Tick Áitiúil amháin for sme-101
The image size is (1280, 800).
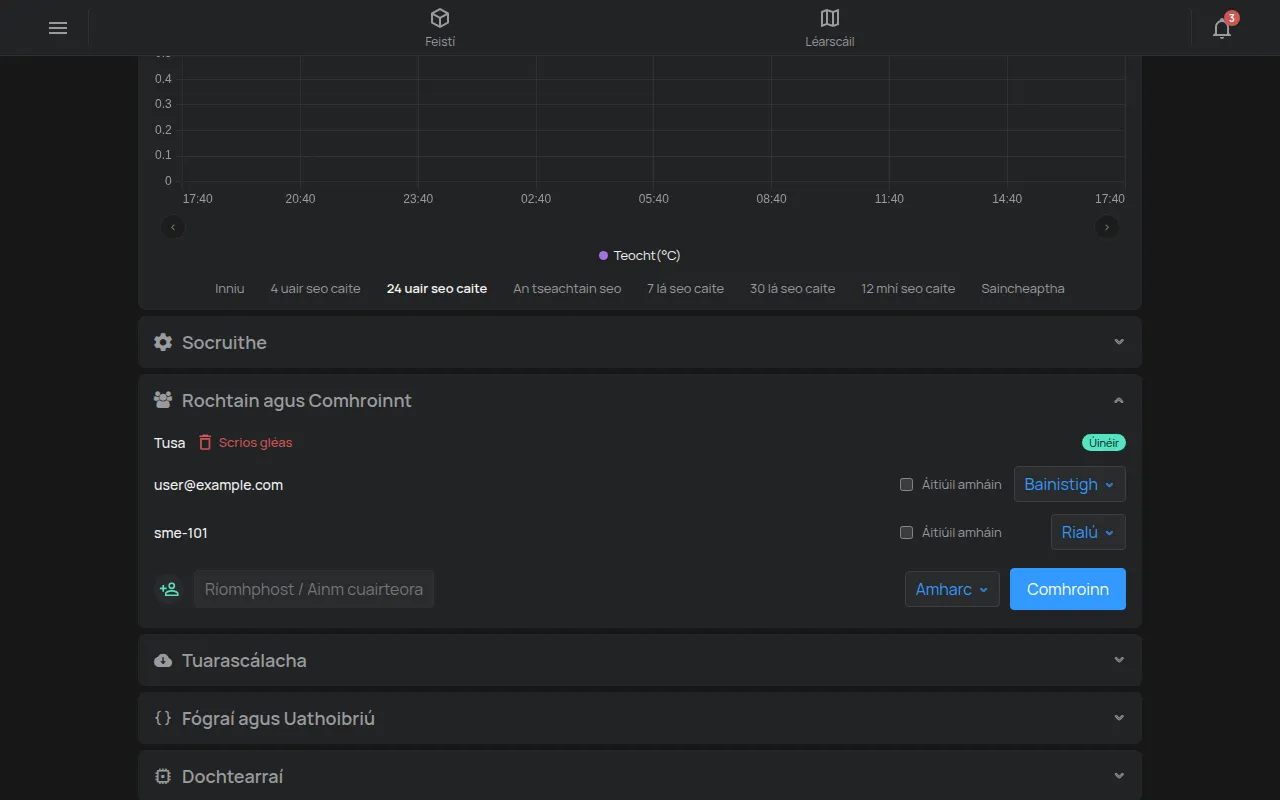[x=906, y=533]
